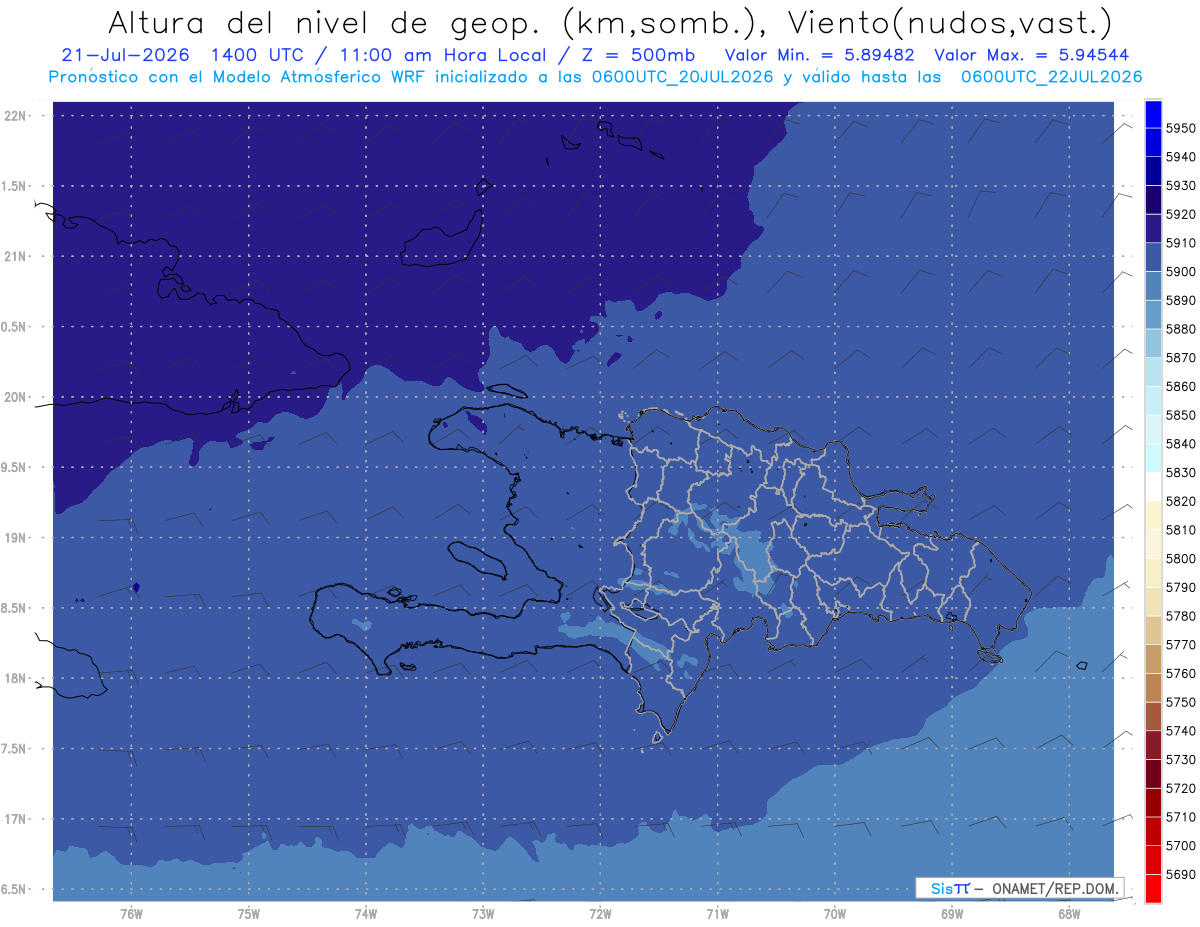
Task: Click the 5890 color bar label
Action: point(1180,301)
